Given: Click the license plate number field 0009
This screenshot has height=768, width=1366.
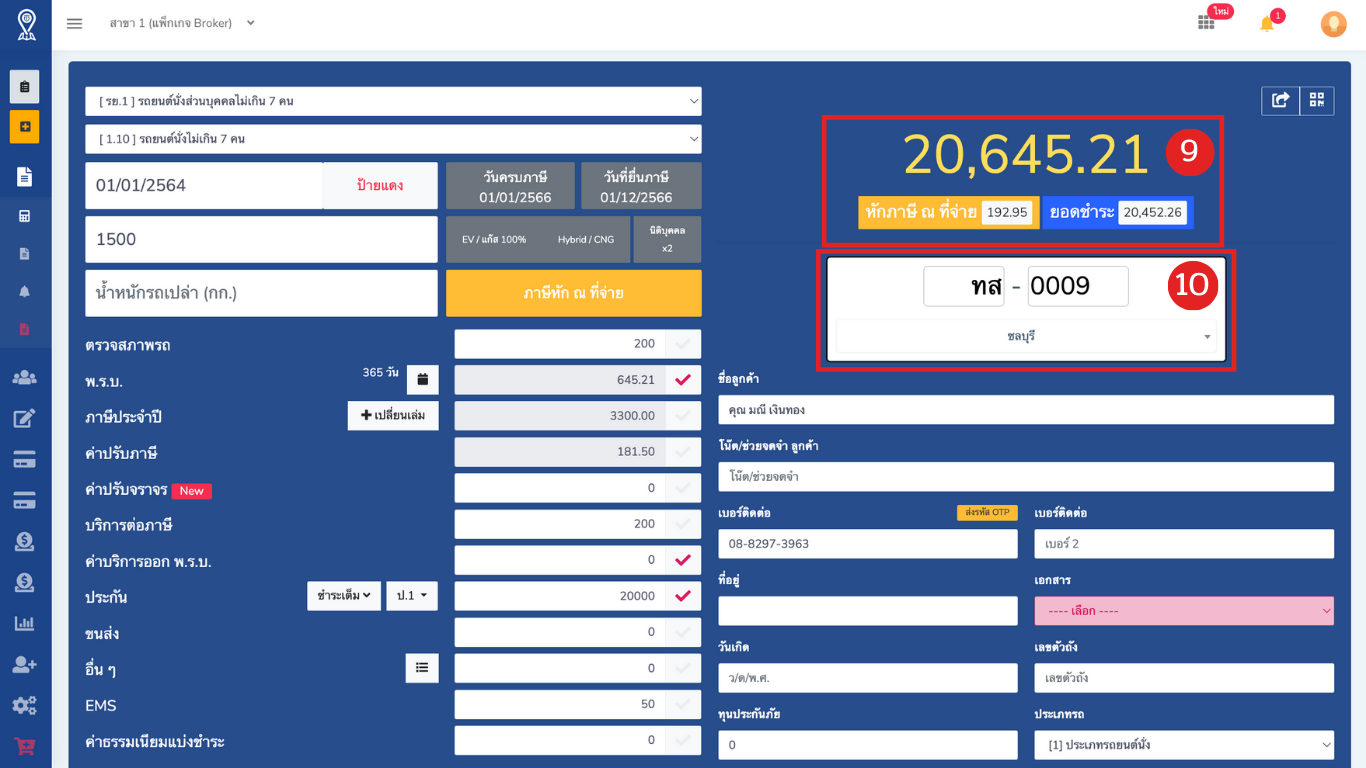Looking at the screenshot, I should click(x=1078, y=286).
